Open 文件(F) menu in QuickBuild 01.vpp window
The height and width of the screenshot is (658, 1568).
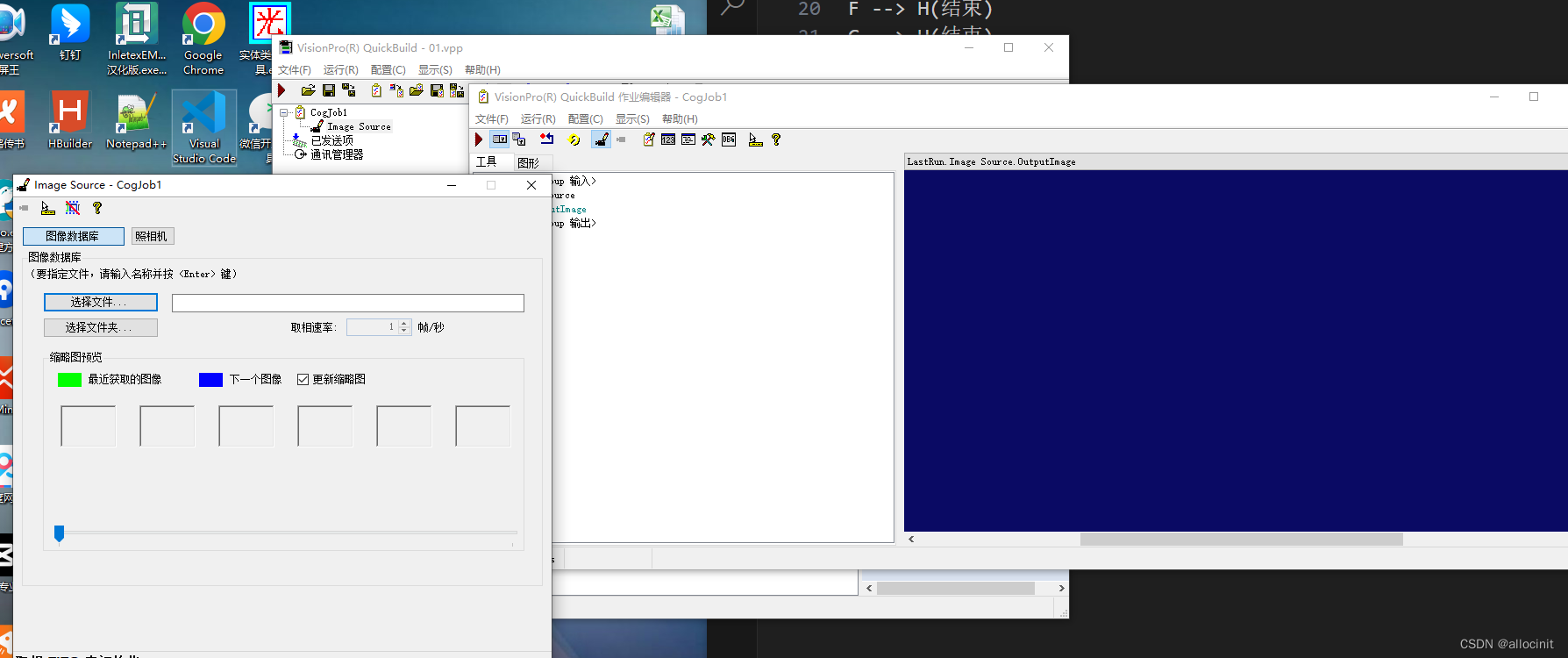point(295,70)
